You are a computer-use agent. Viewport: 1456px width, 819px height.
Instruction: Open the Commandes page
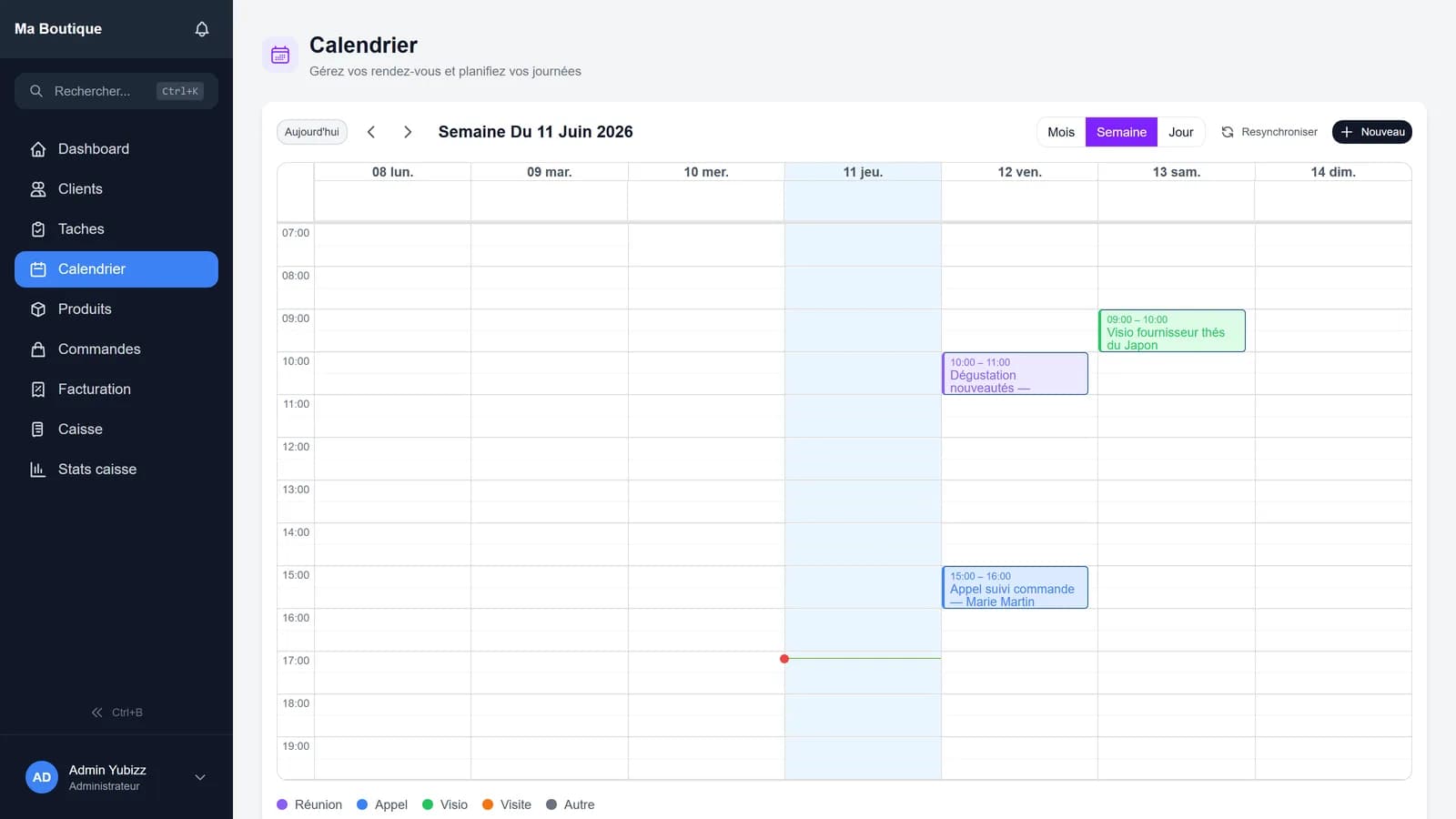point(116,349)
